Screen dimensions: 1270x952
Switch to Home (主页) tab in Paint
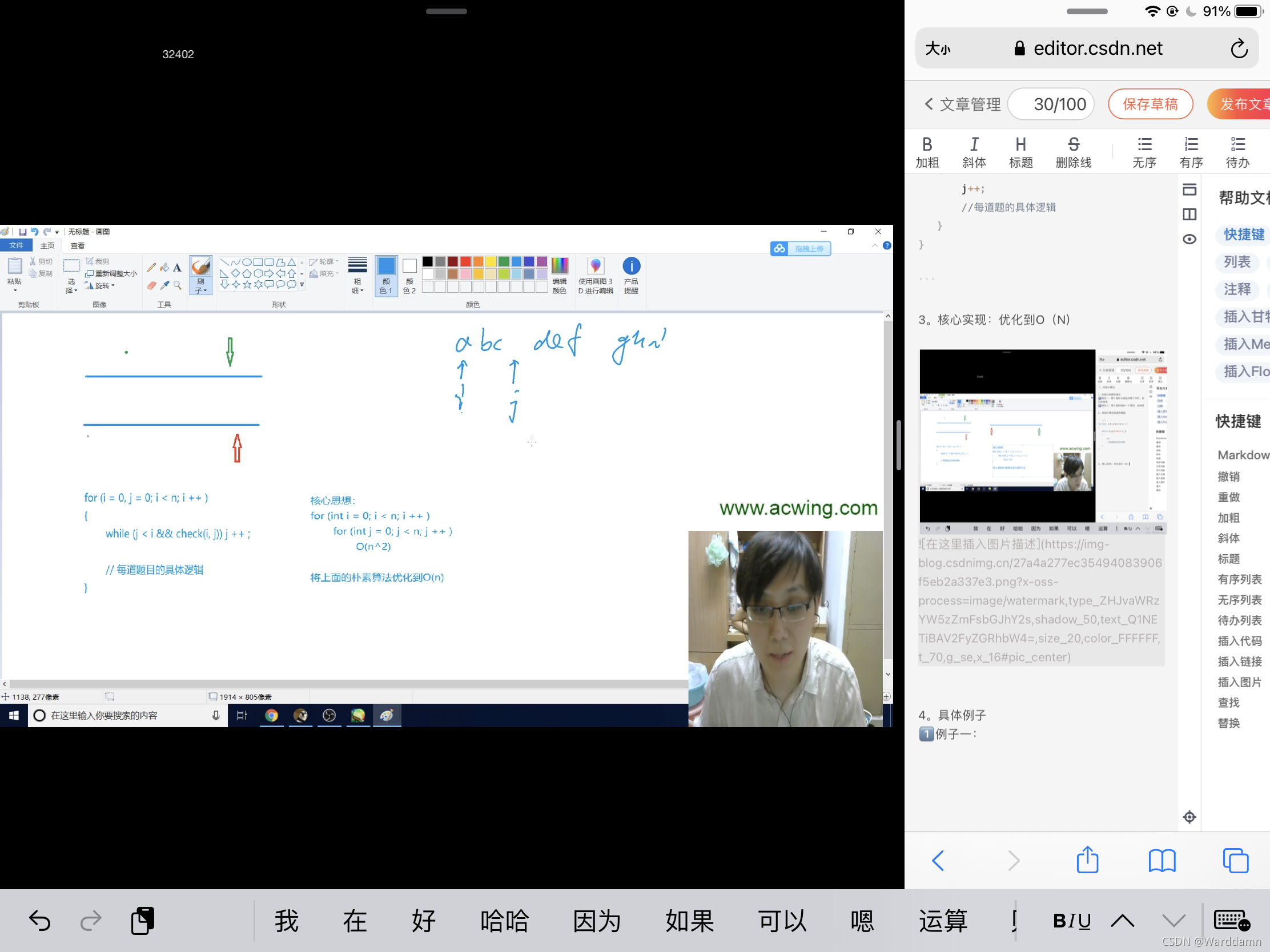point(47,245)
